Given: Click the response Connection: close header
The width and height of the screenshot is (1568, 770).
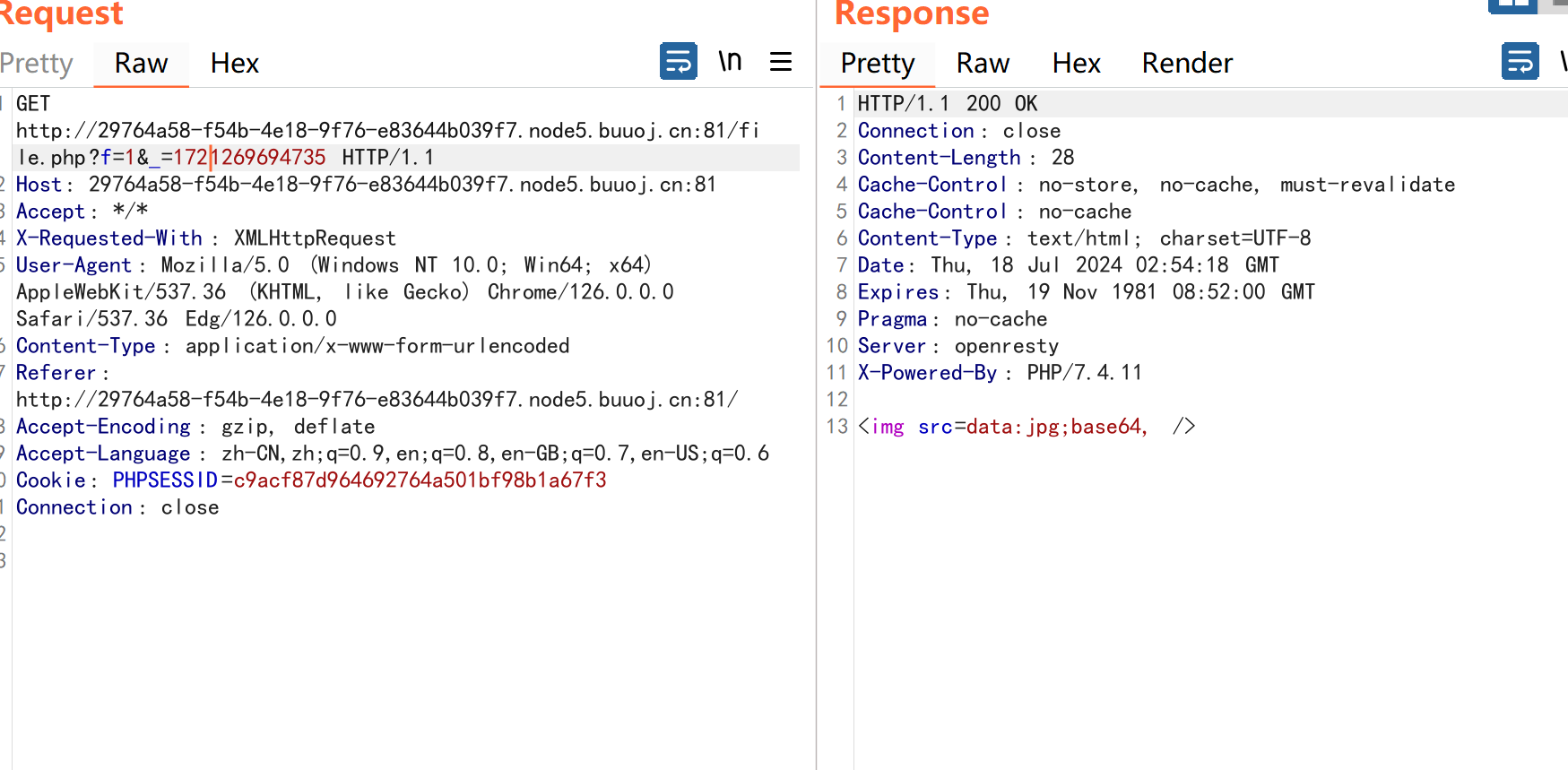Looking at the screenshot, I should coord(959,131).
